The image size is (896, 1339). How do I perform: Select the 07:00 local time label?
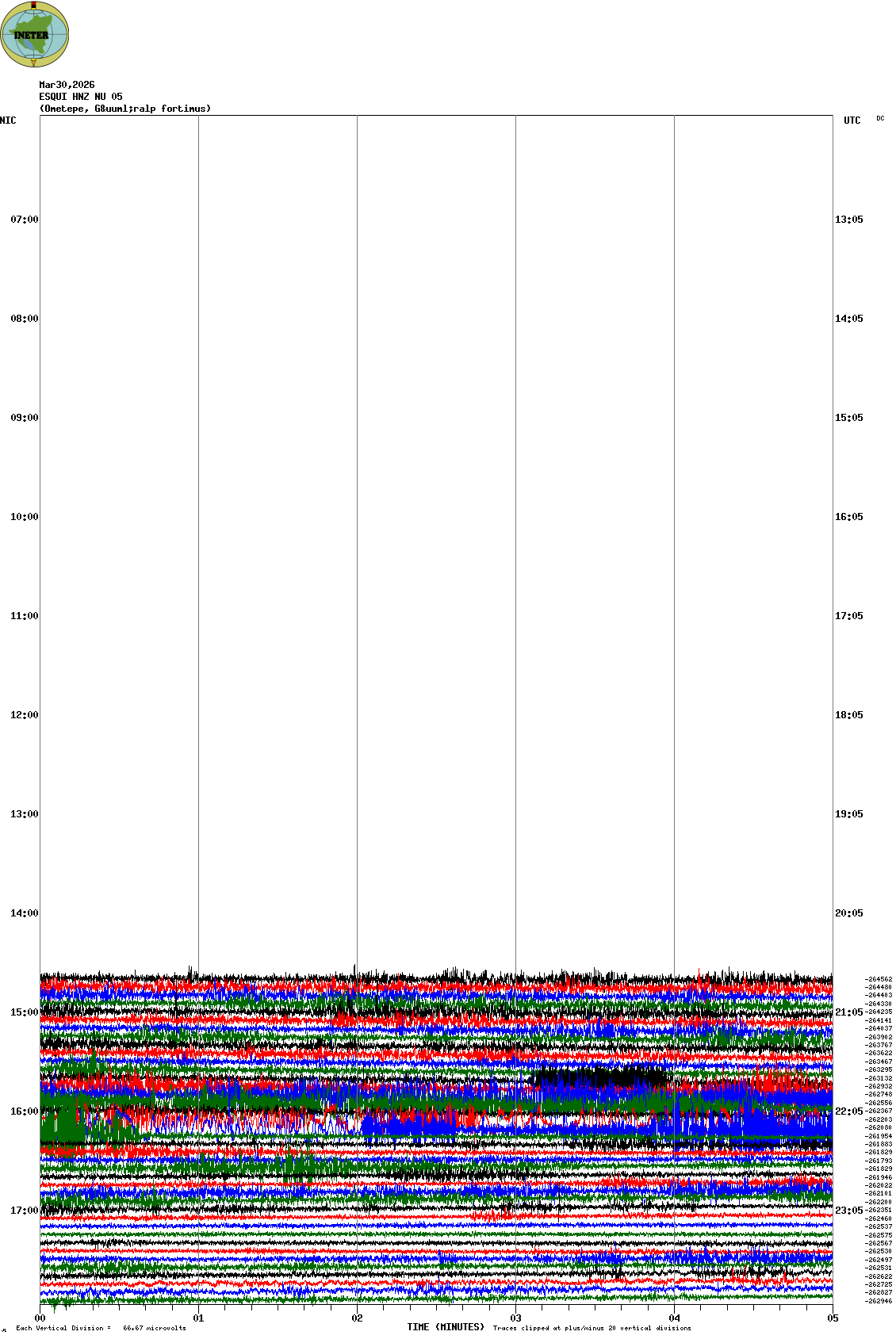pos(24,220)
